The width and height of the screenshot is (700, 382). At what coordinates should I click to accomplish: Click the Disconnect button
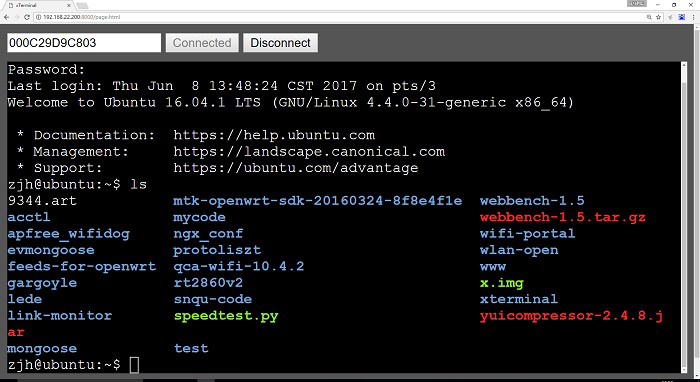tap(280, 43)
